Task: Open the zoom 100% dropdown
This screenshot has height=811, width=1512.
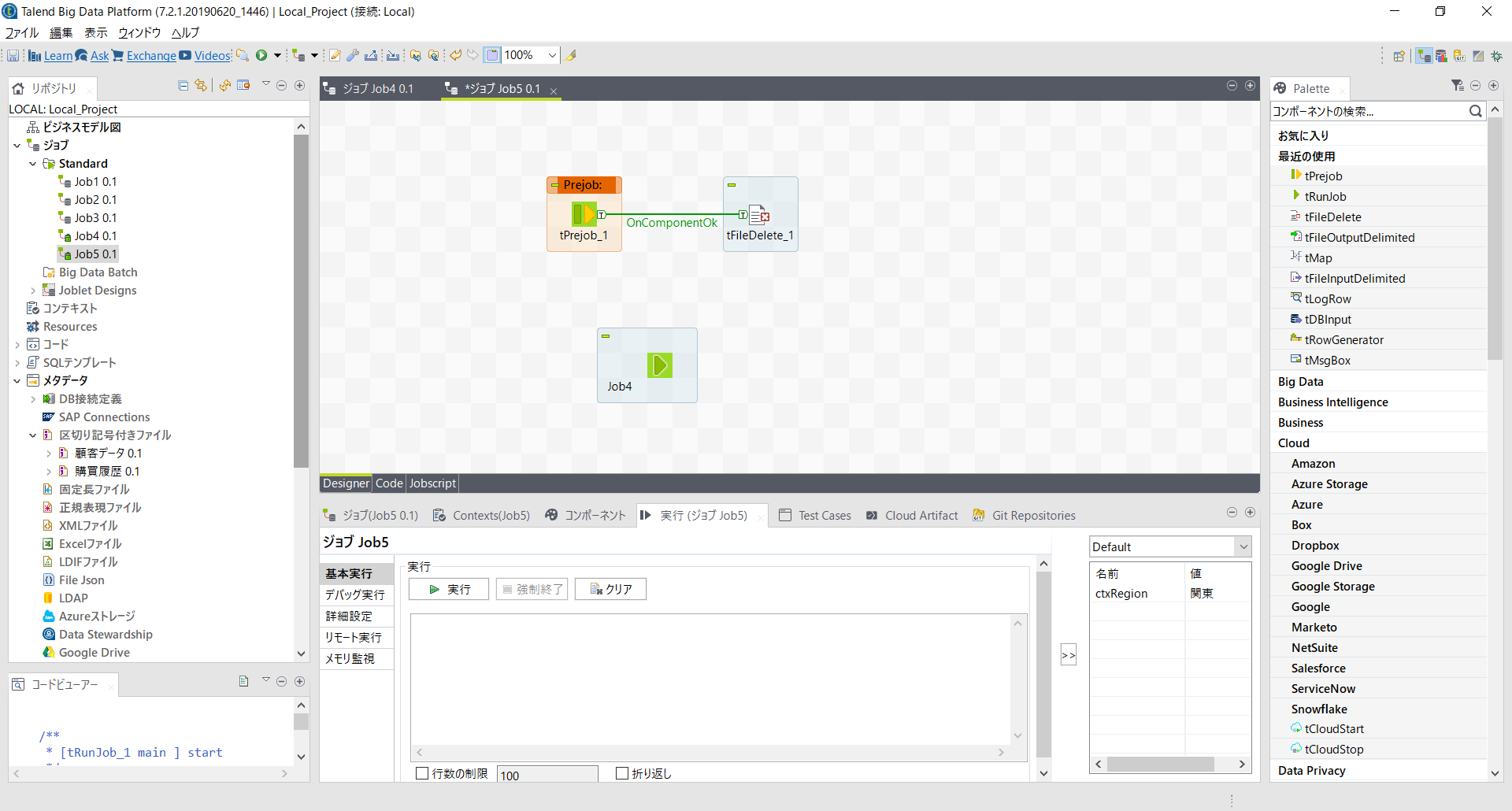Action: (552, 55)
